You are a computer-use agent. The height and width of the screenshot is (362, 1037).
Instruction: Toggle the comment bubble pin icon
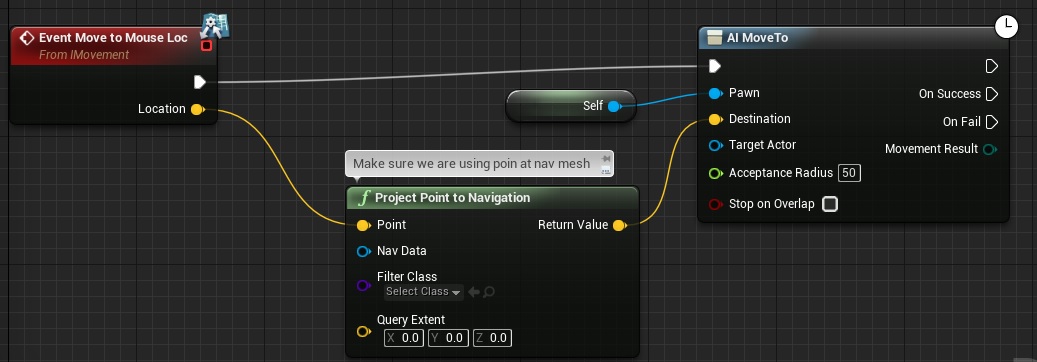click(x=605, y=159)
